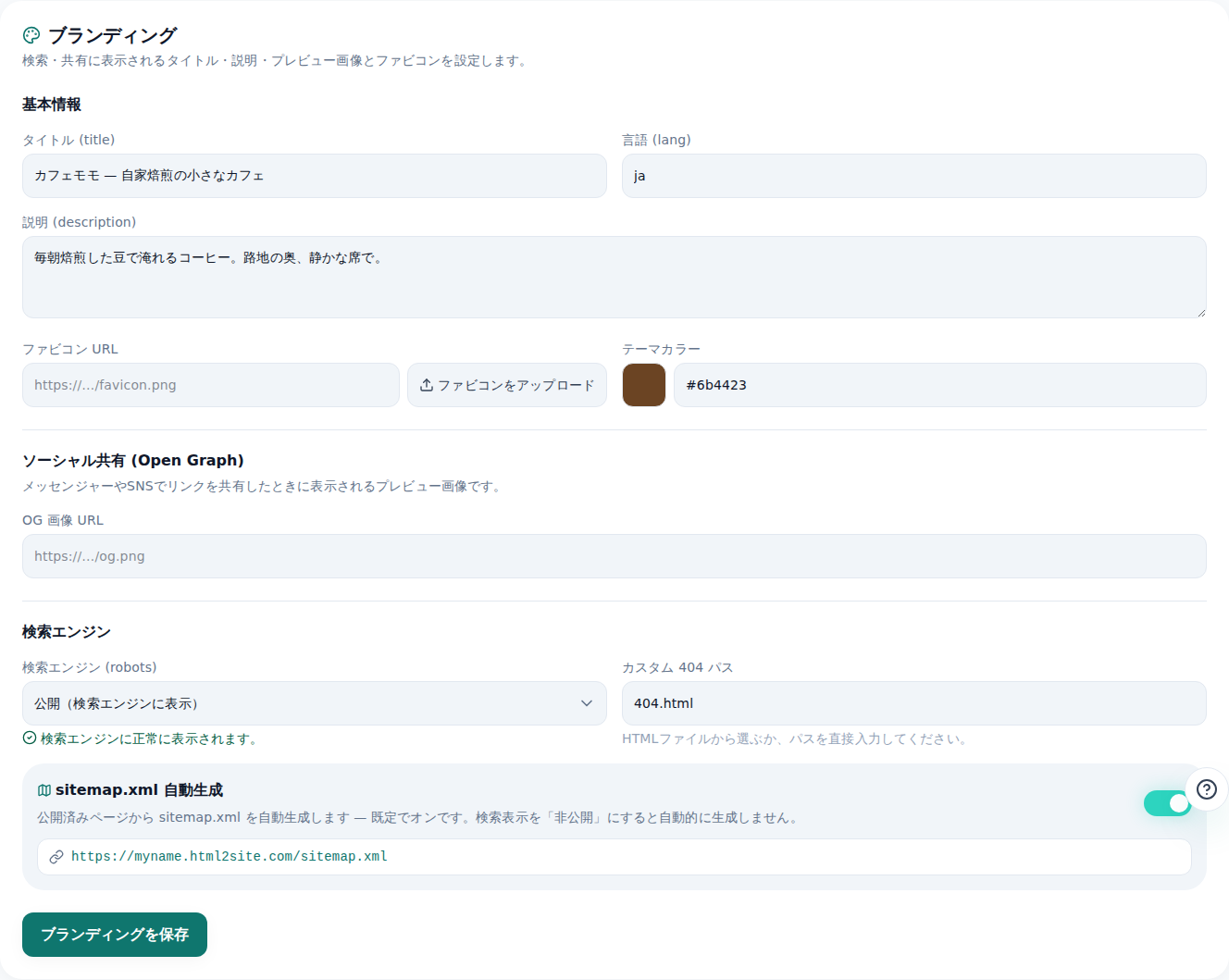Click the green check icon under robots dropdown
This screenshot has height=980, width=1229.
(x=30, y=738)
